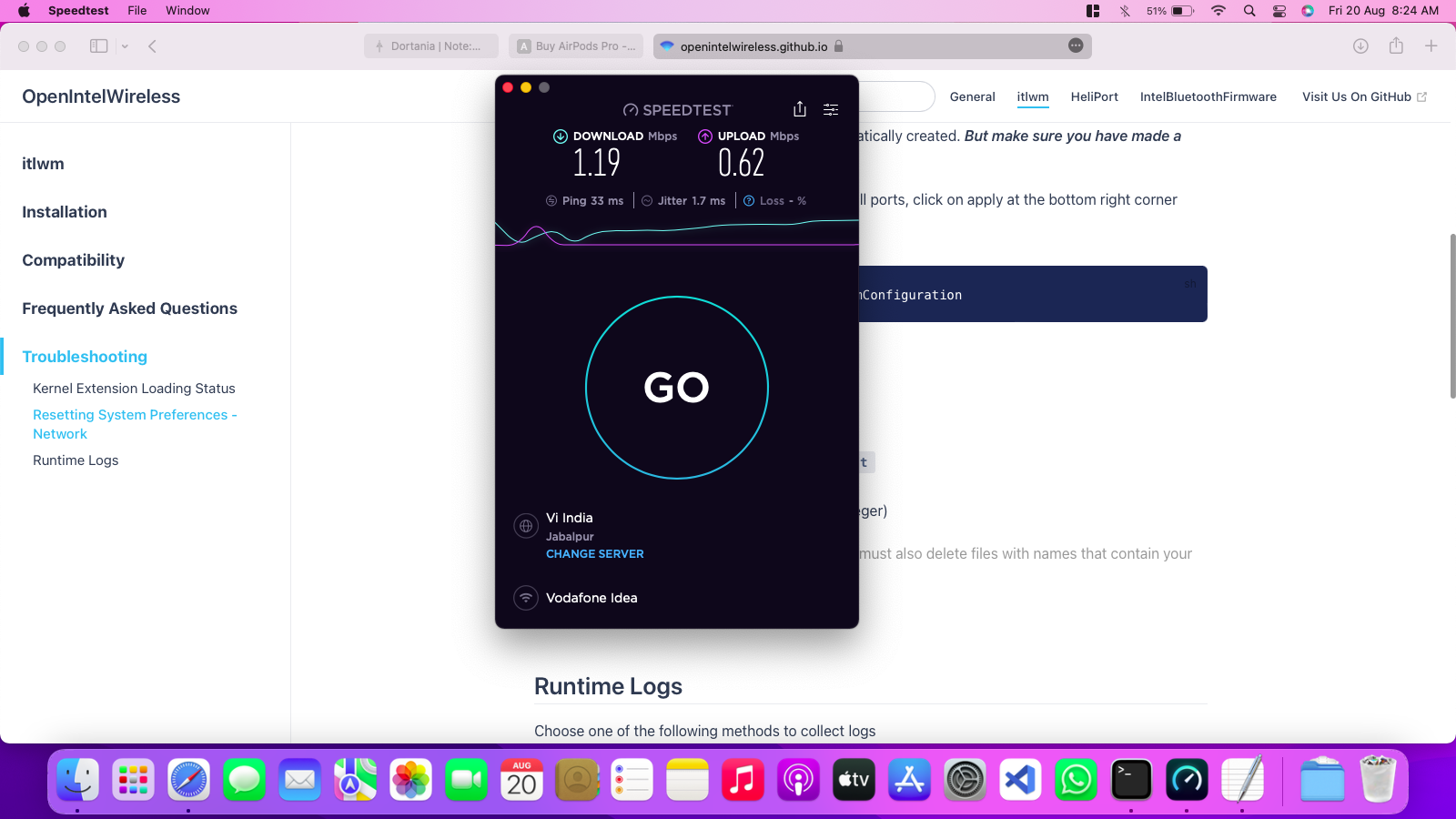
Task: Open WhatsApp from the Dock
Action: pyautogui.click(x=1076, y=779)
